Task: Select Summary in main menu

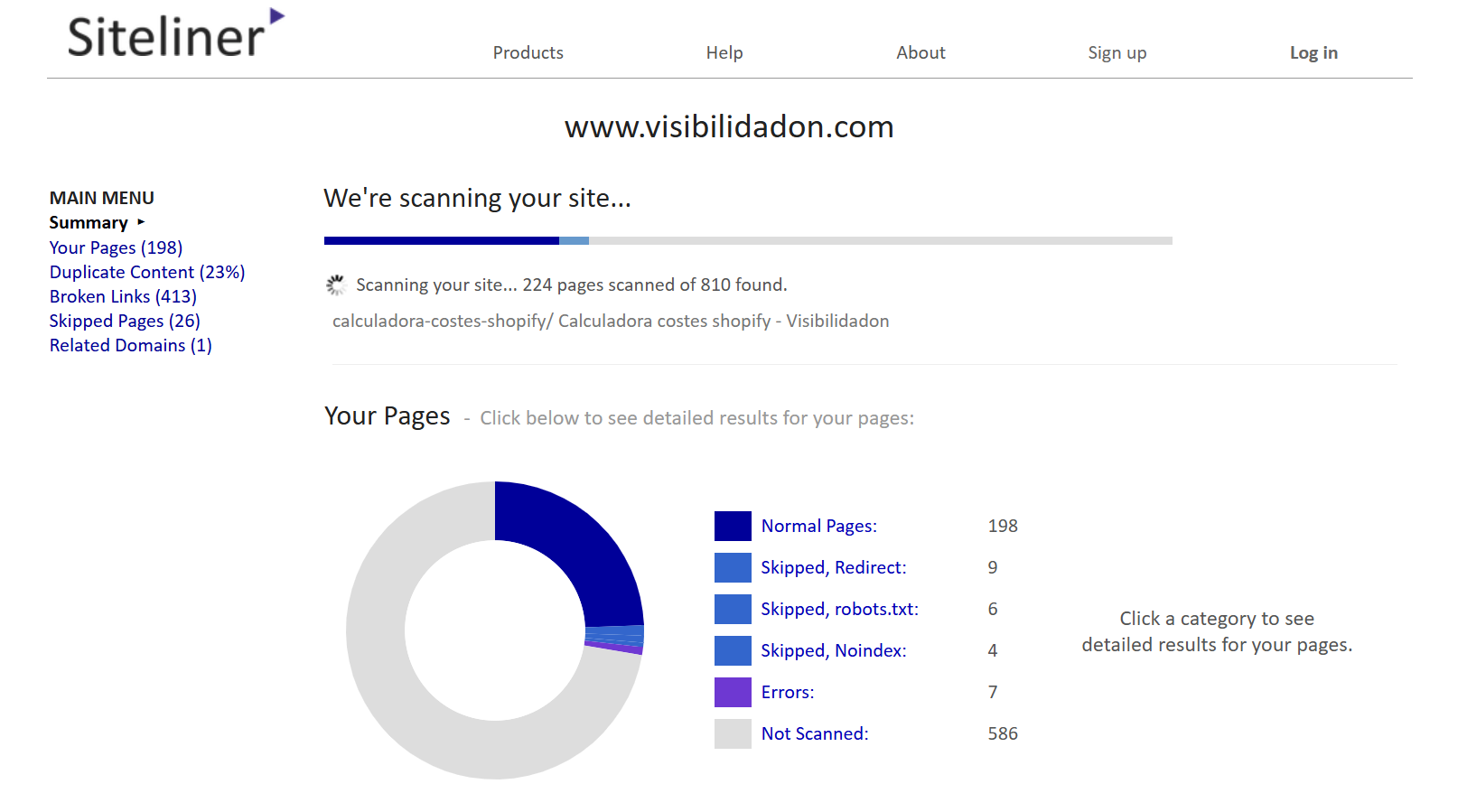Action: pyautogui.click(x=89, y=222)
